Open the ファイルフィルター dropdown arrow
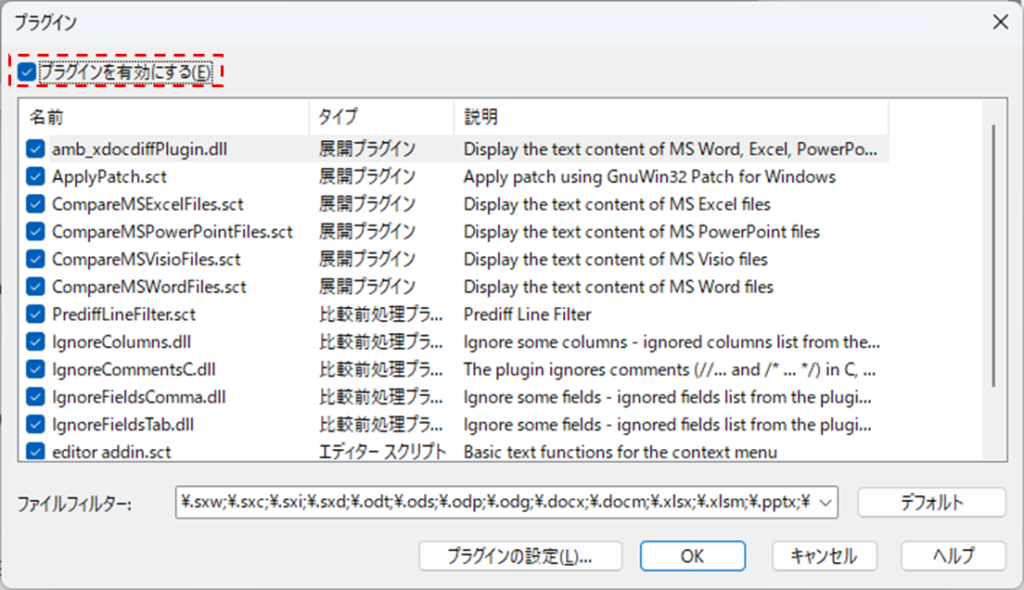Viewport: 1024px width, 590px height. (824, 502)
